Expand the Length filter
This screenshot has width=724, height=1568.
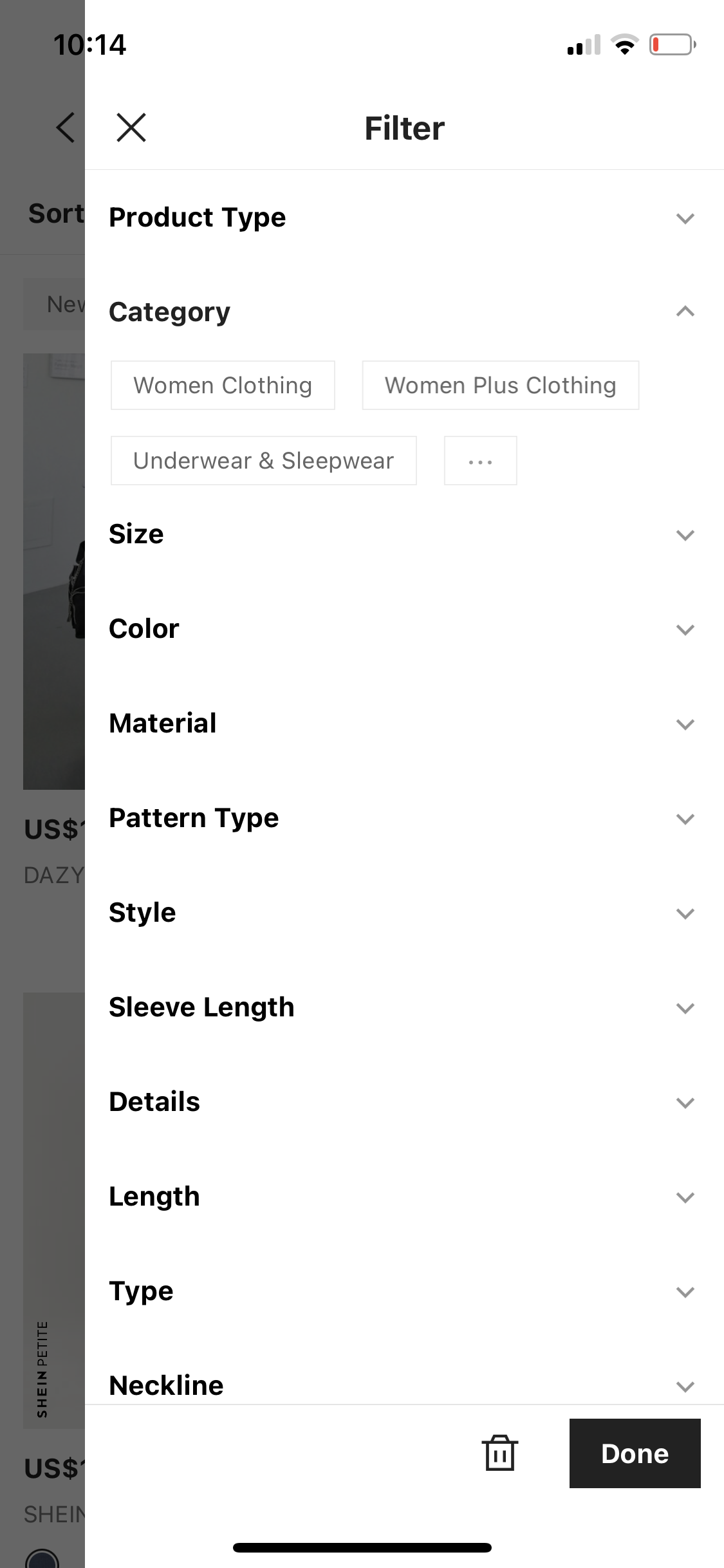[685, 1197]
